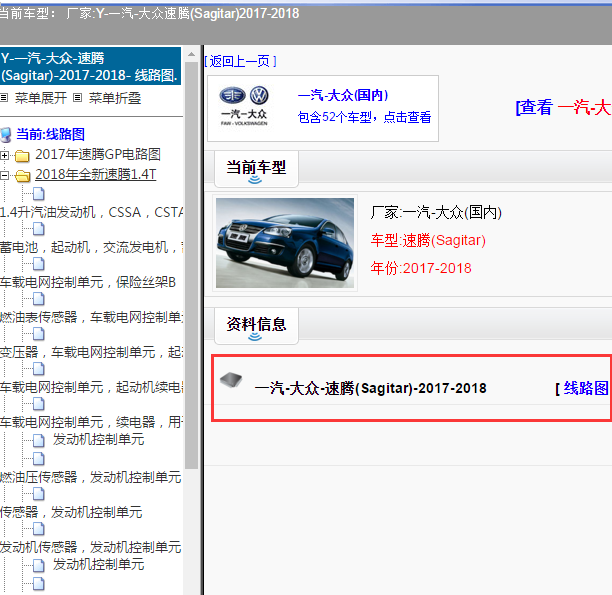This screenshot has height=595, width=612.
Task: Click page icon above 燃油压传感器
Action: click(39, 458)
